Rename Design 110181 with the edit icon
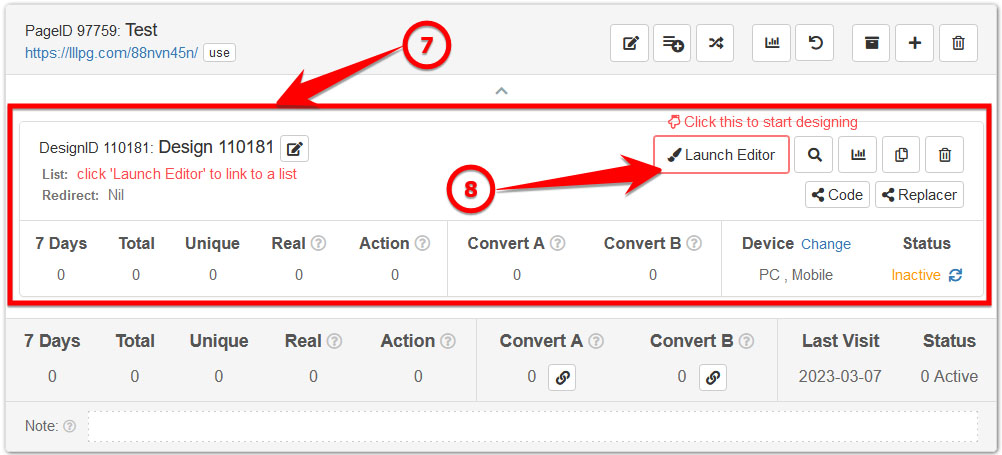The height and width of the screenshot is (455, 1002). [295, 149]
